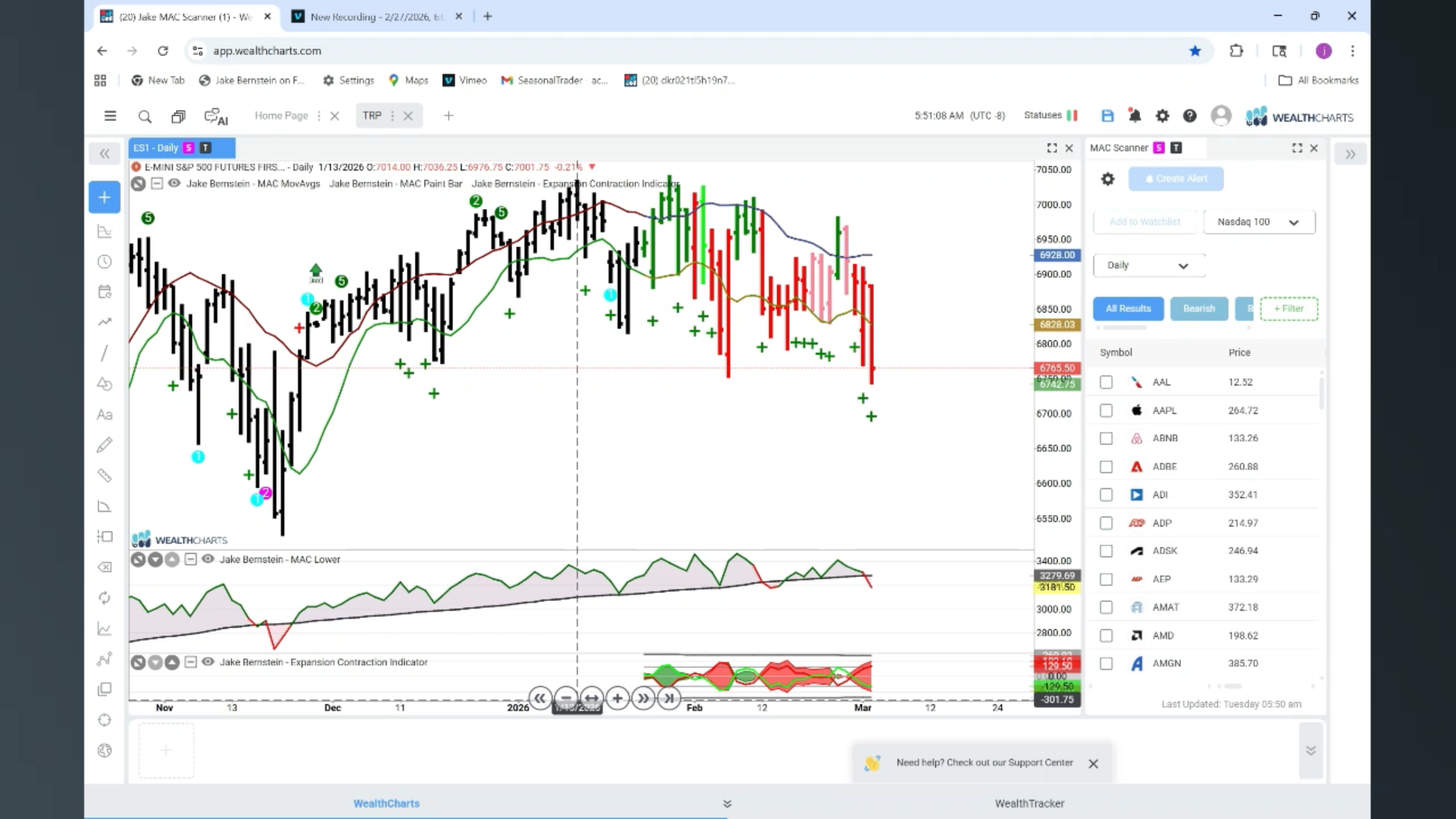This screenshot has height=819, width=1456.
Task: Check the AAPL symbol checkbox
Action: [1106, 410]
